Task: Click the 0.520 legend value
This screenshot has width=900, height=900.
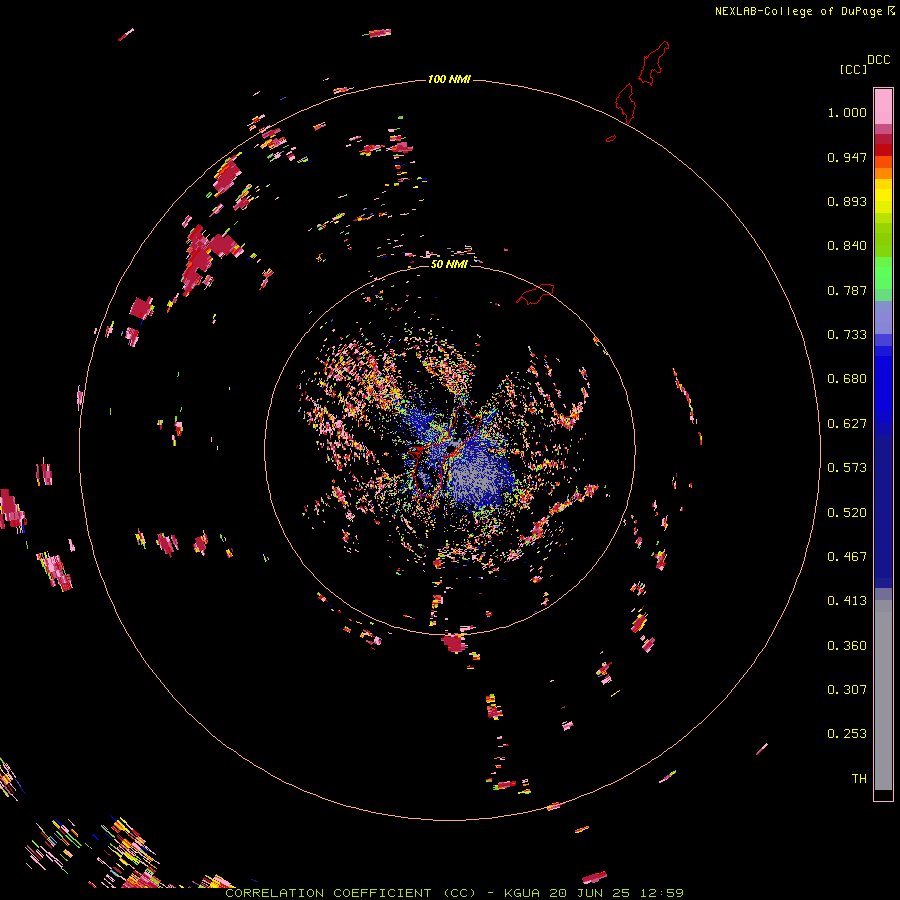Action: tap(847, 513)
